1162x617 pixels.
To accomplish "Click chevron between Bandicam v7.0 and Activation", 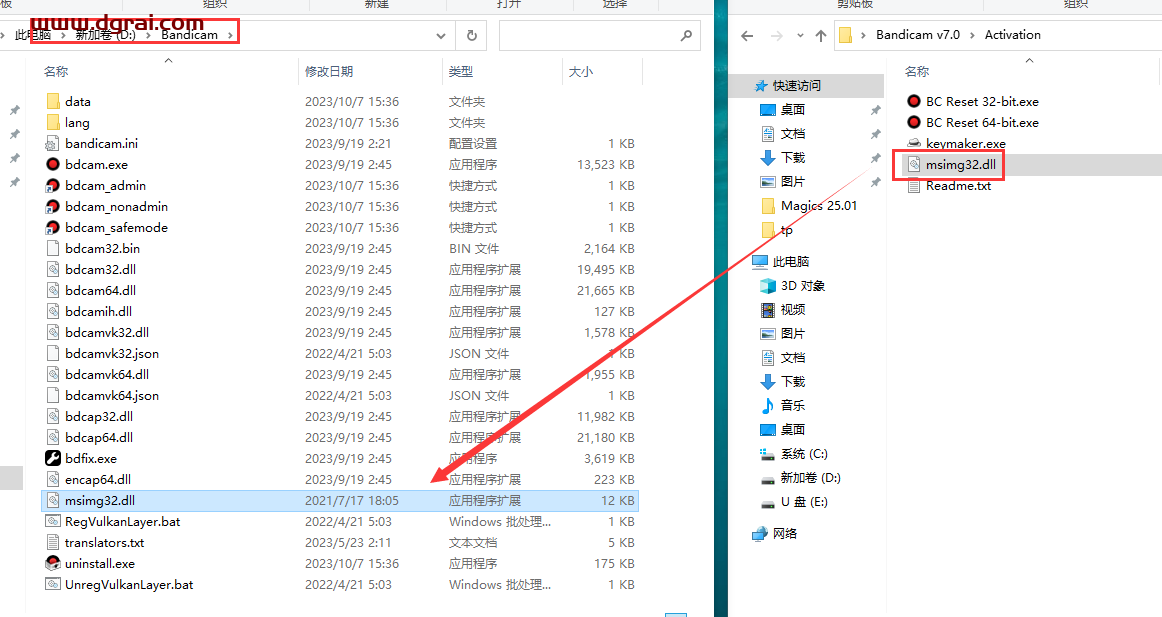I will click(x=972, y=35).
